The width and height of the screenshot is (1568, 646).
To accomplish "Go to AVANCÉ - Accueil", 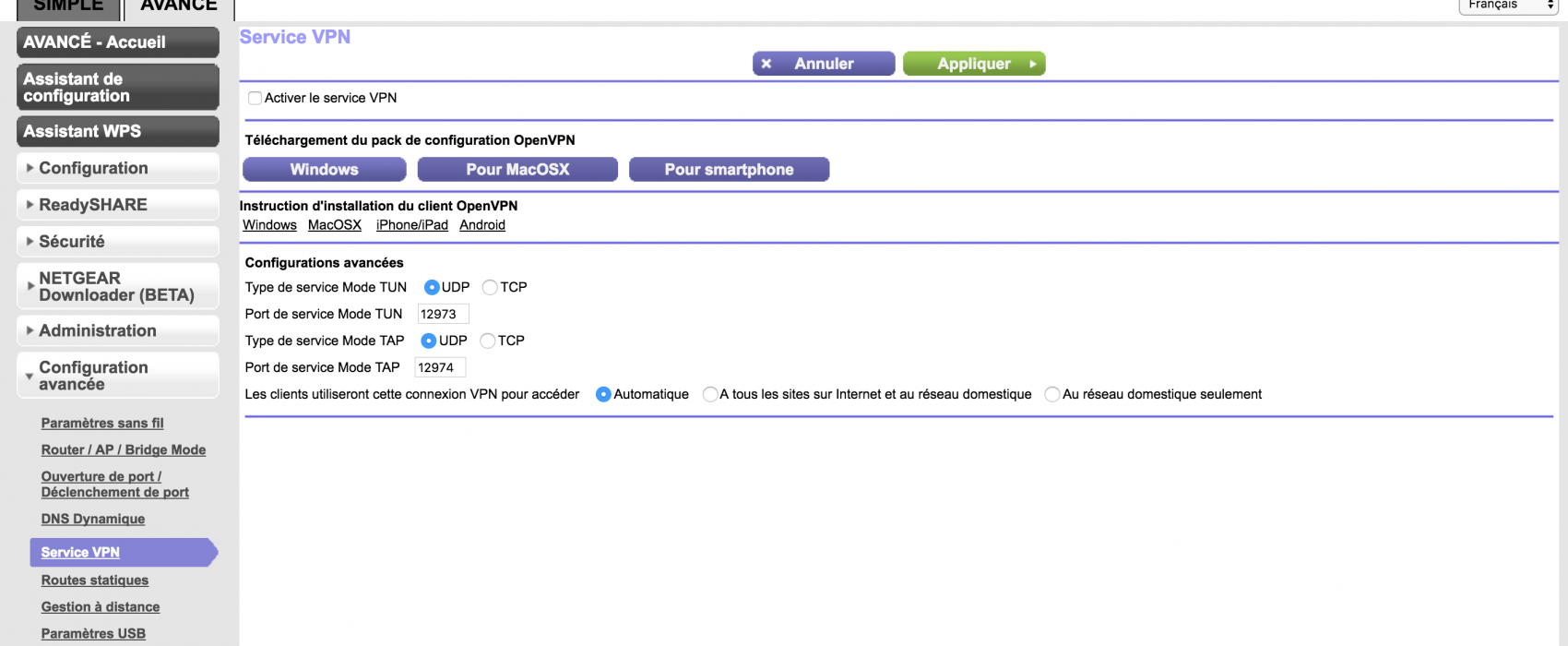I will pyautogui.click(x=118, y=42).
